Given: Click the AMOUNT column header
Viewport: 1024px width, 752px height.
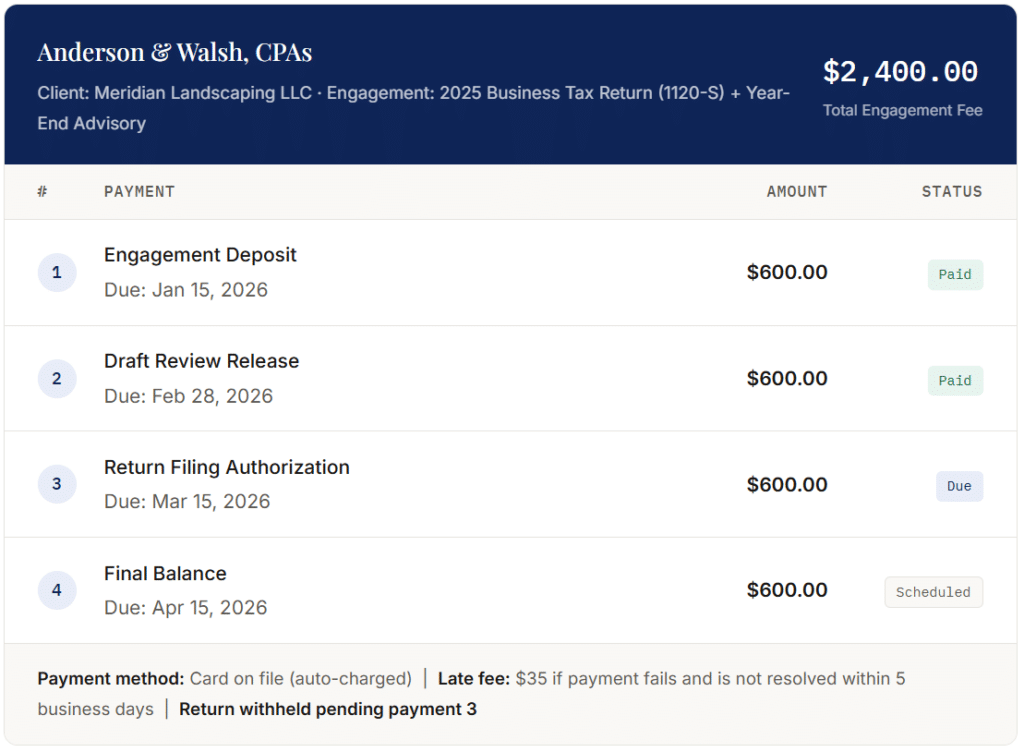Looking at the screenshot, I should point(797,192).
